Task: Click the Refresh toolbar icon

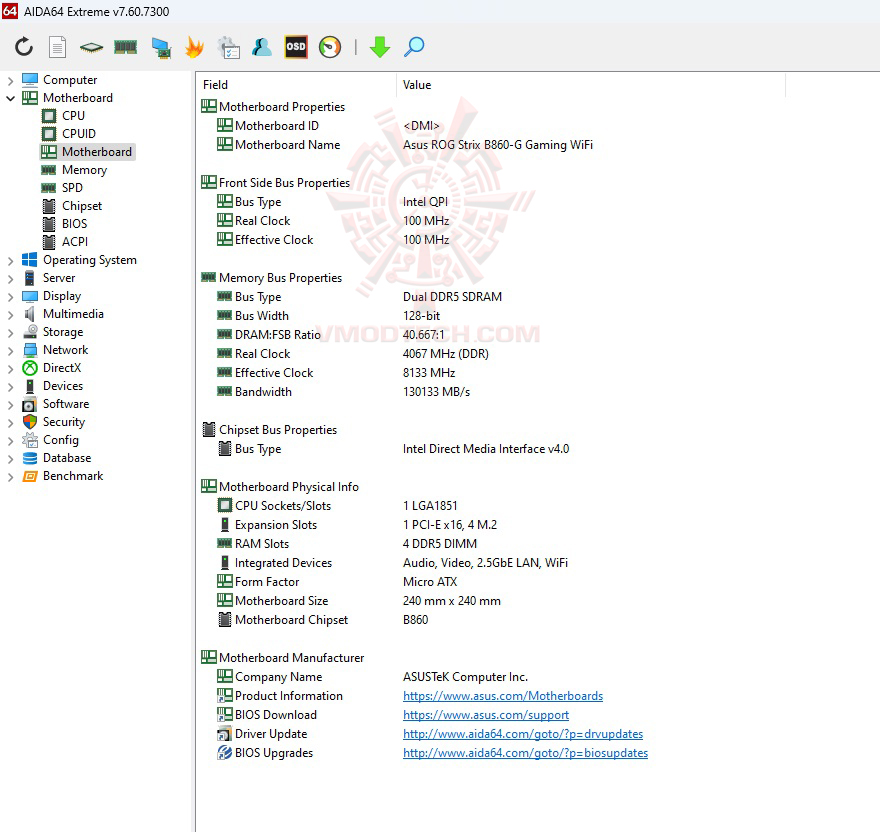Action: pos(24,47)
